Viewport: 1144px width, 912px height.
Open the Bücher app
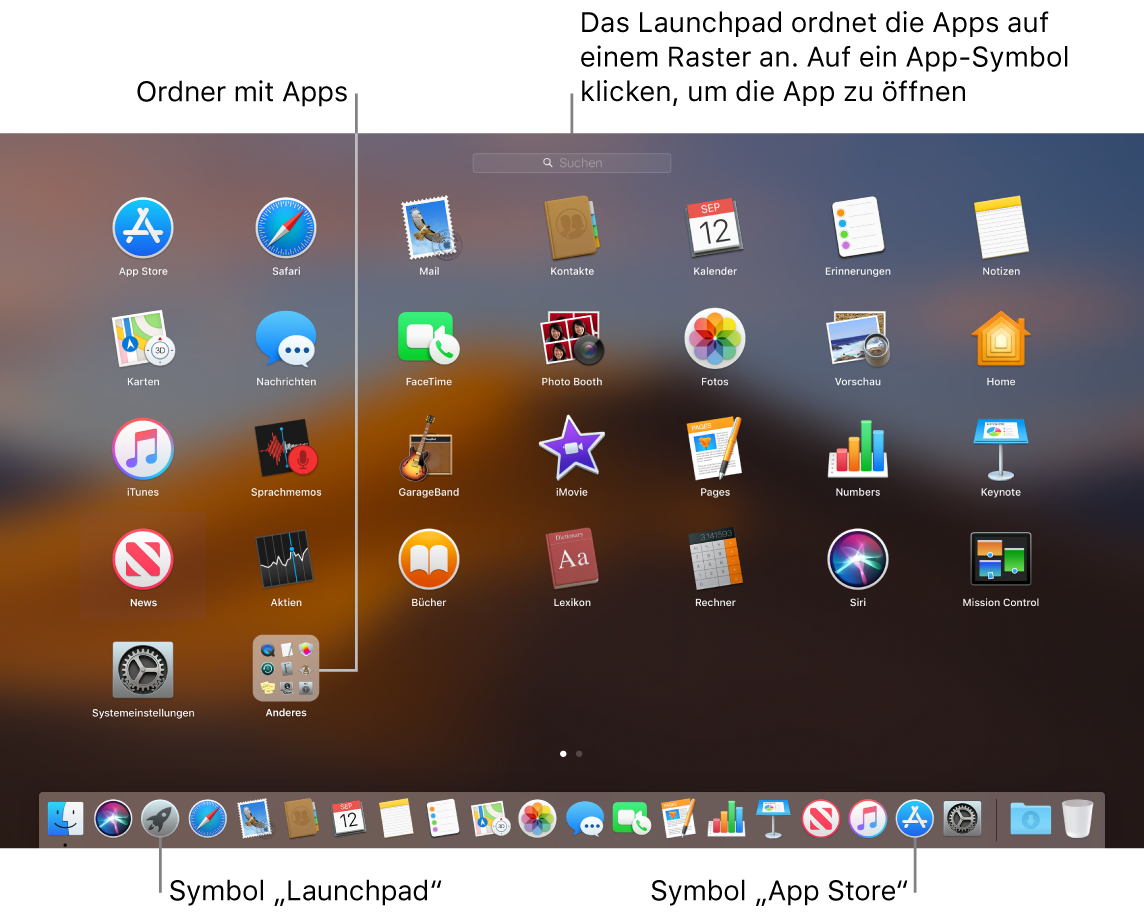pyautogui.click(x=428, y=558)
